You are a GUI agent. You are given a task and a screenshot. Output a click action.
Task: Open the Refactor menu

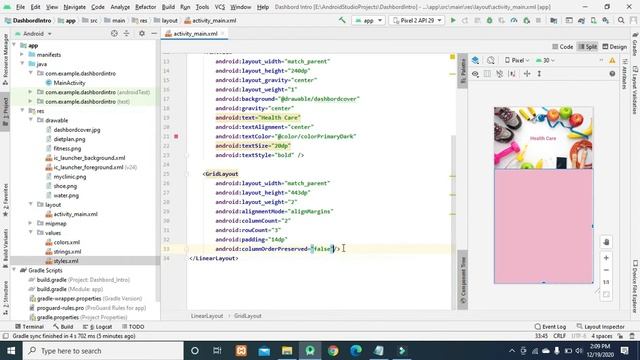point(145,7)
